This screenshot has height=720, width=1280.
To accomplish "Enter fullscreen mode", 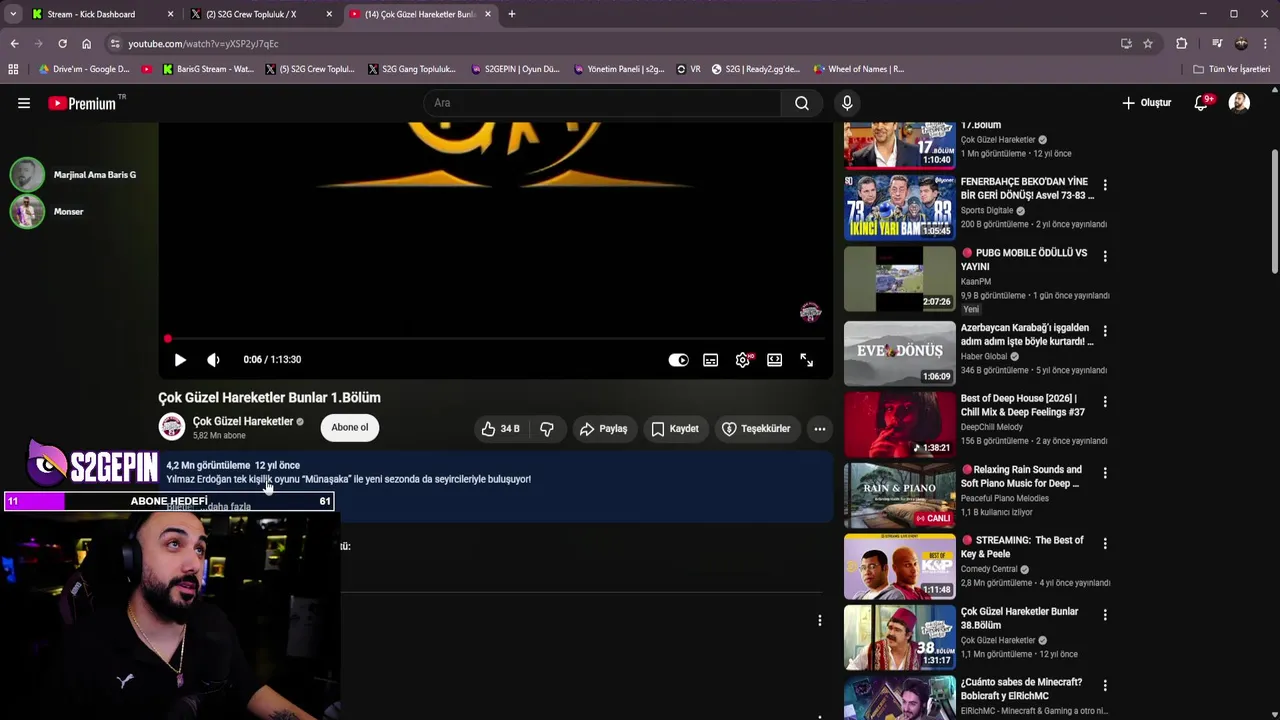I will (807, 360).
